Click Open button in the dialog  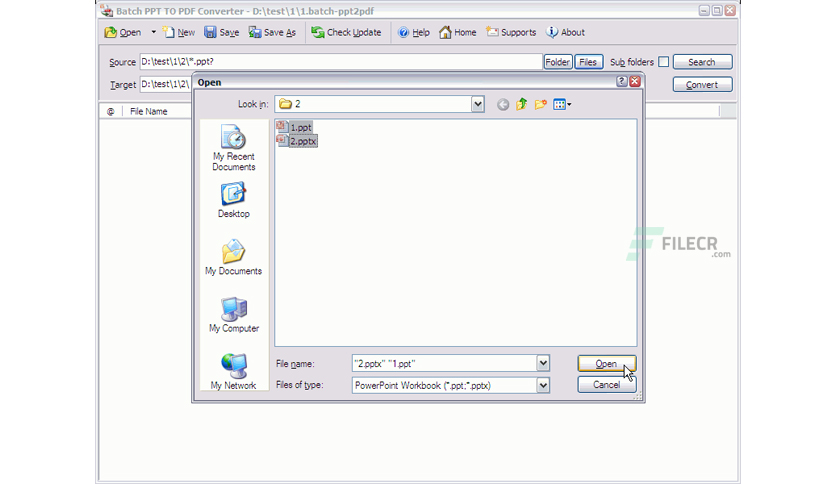(607, 364)
